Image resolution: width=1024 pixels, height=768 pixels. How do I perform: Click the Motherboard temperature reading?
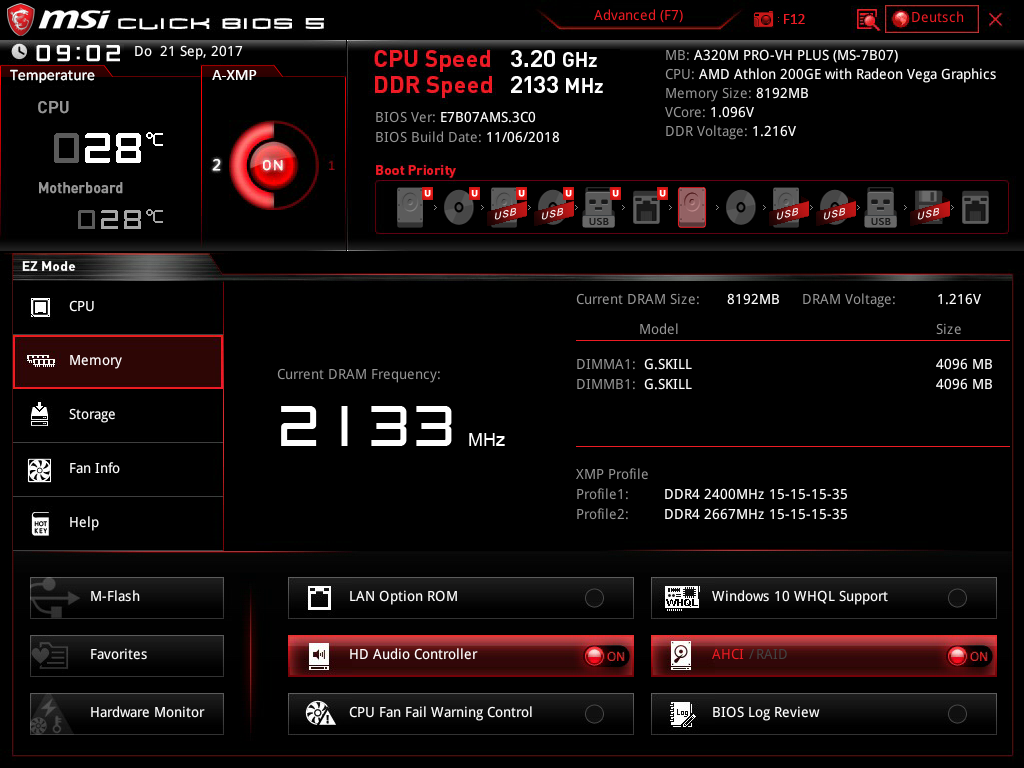point(120,219)
